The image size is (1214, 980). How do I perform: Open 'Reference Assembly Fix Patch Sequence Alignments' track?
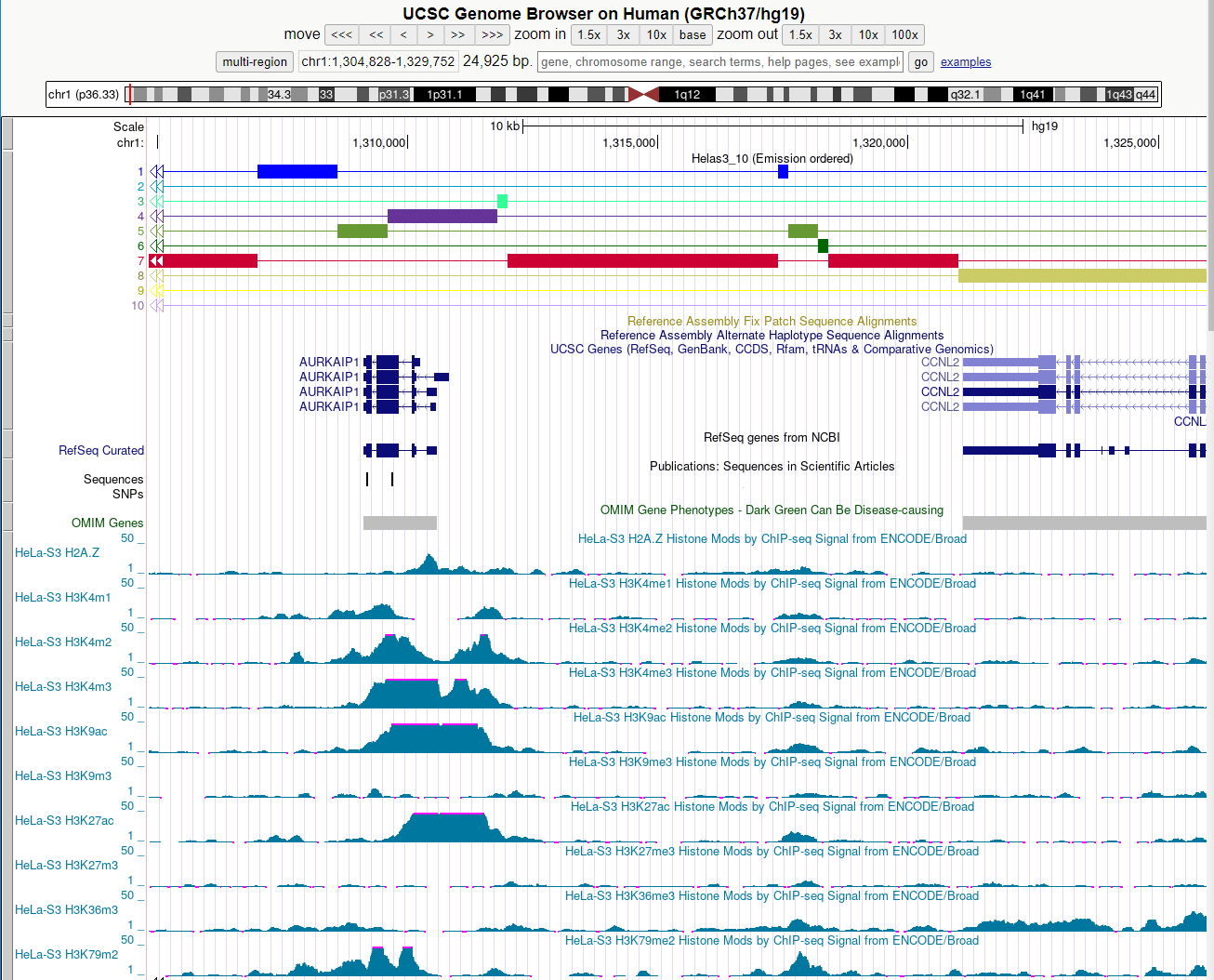point(772,321)
